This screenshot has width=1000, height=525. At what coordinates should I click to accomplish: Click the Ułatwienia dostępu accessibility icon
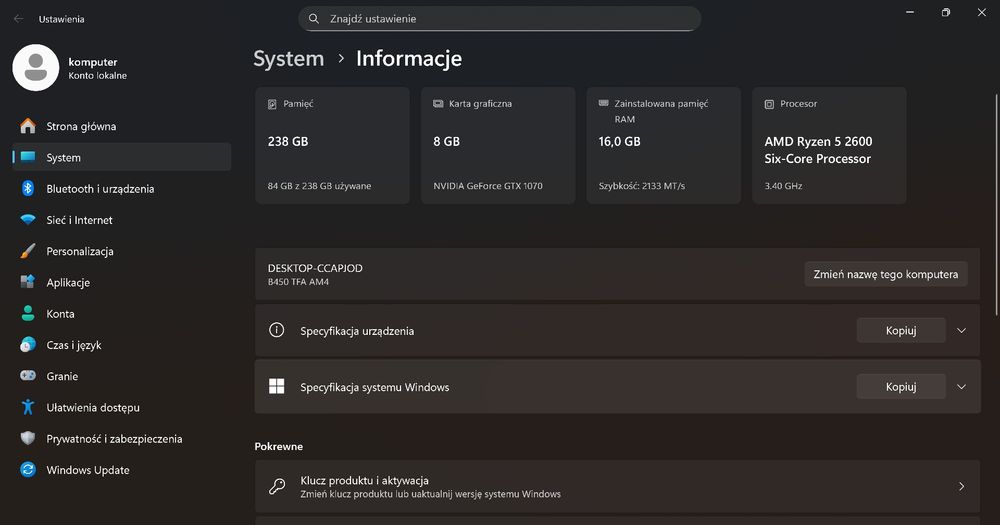point(28,408)
